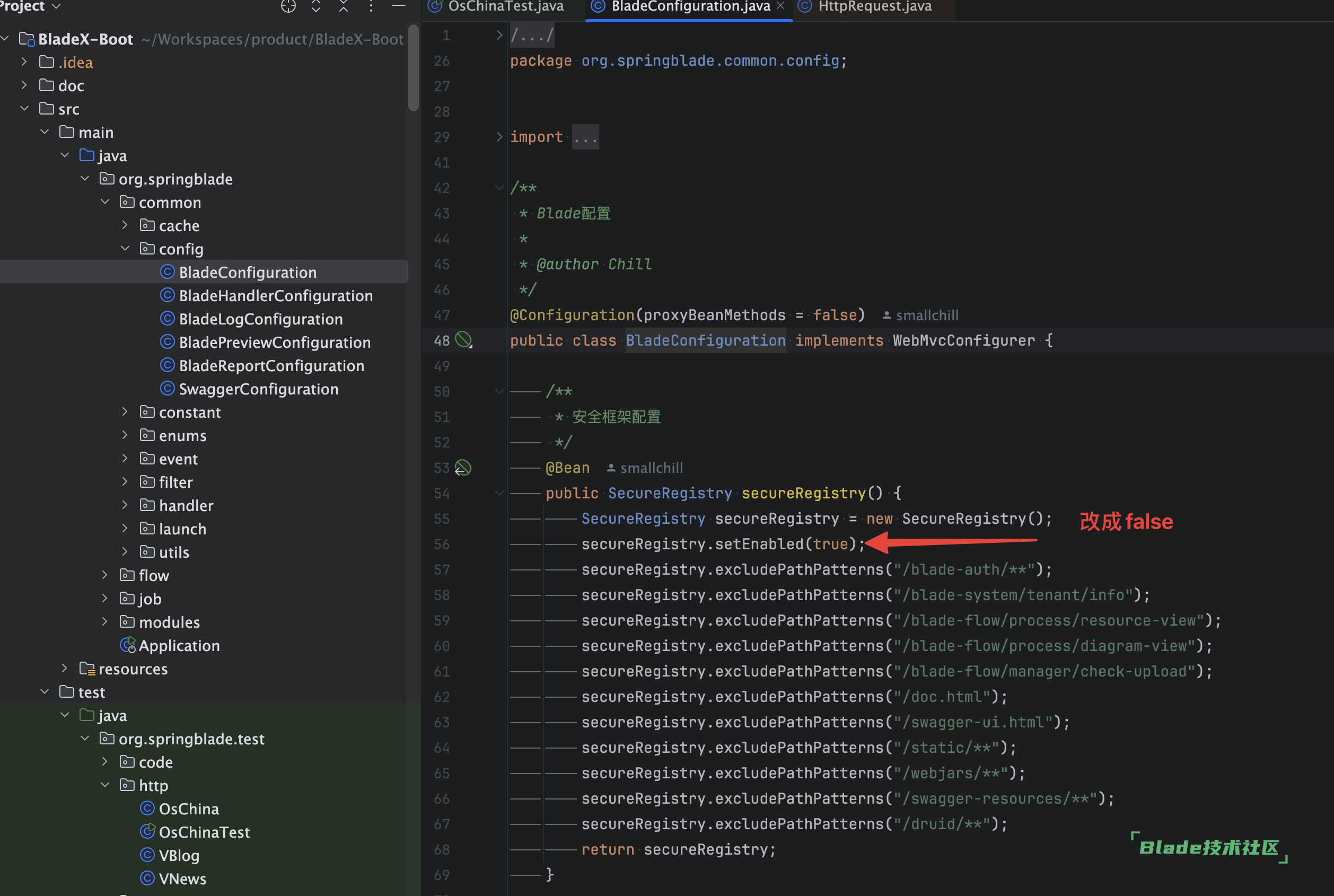Fold the secureRegistry method at line 54

point(499,493)
